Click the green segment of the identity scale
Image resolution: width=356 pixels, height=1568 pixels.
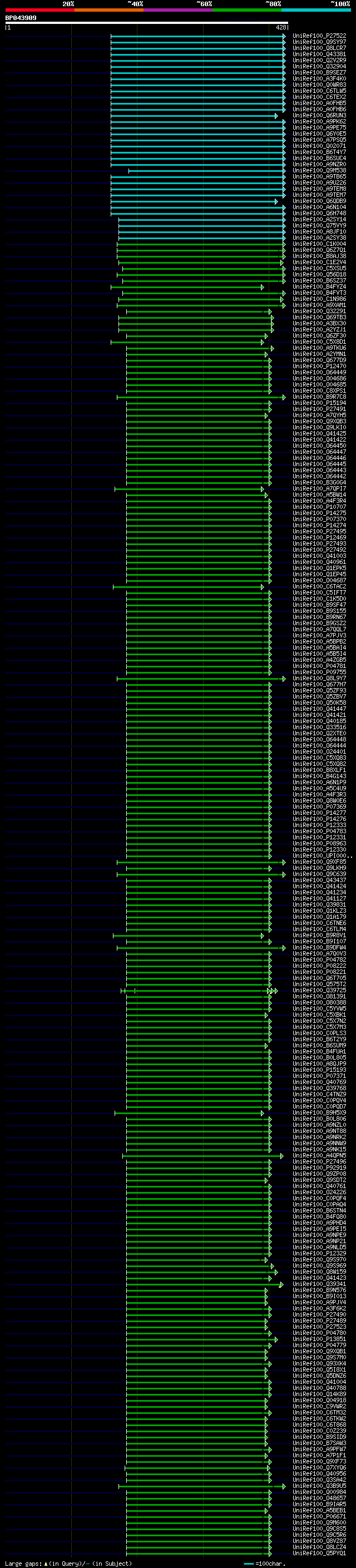coord(247,10)
